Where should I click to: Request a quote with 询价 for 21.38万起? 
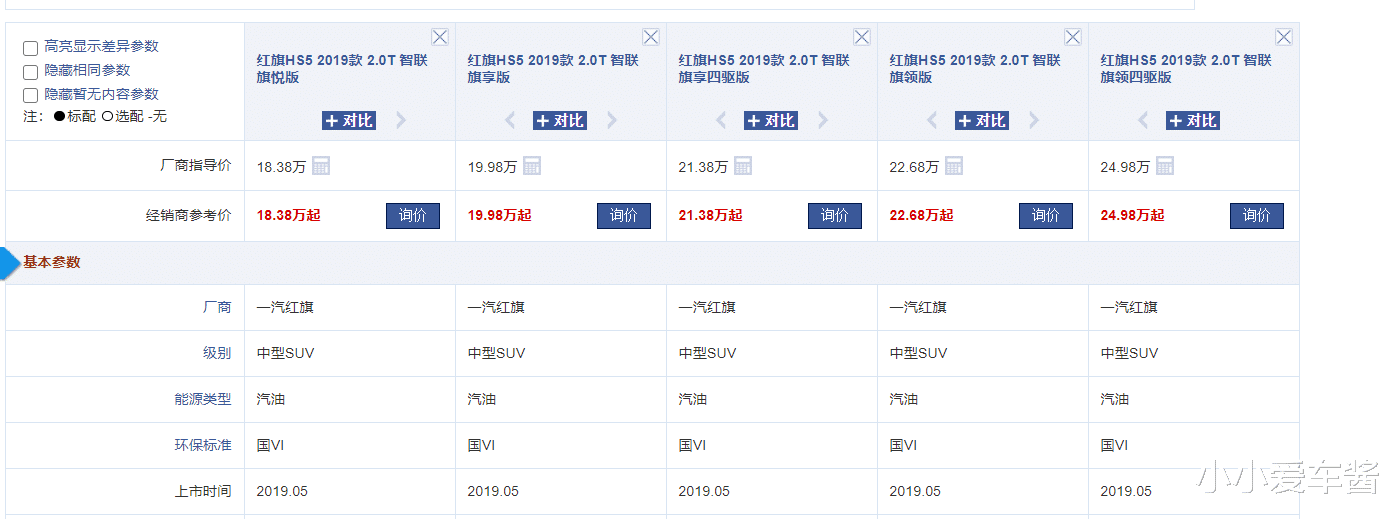[x=835, y=215]
